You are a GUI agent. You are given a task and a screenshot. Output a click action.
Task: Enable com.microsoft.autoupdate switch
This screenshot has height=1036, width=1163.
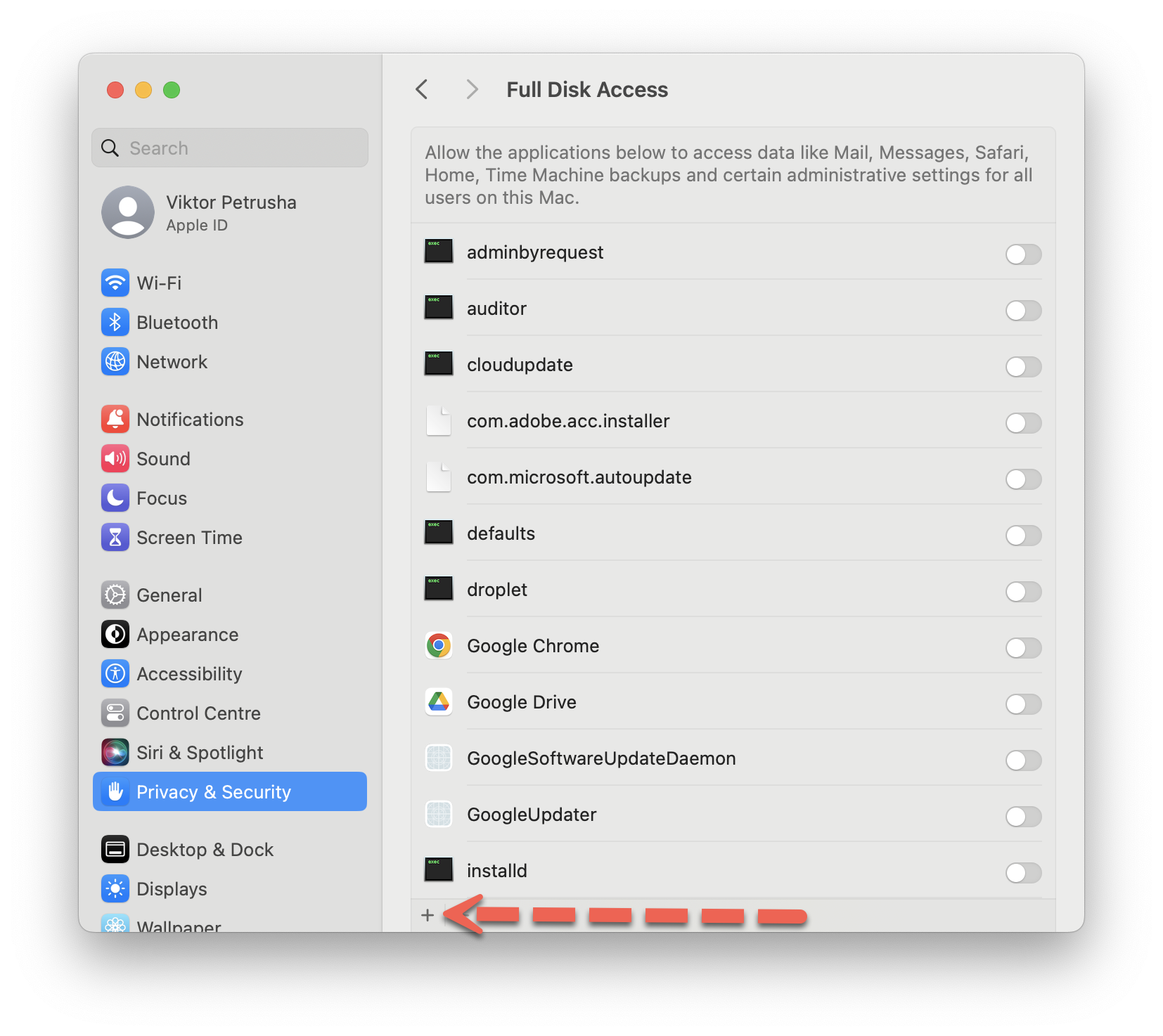point(1023,479)
